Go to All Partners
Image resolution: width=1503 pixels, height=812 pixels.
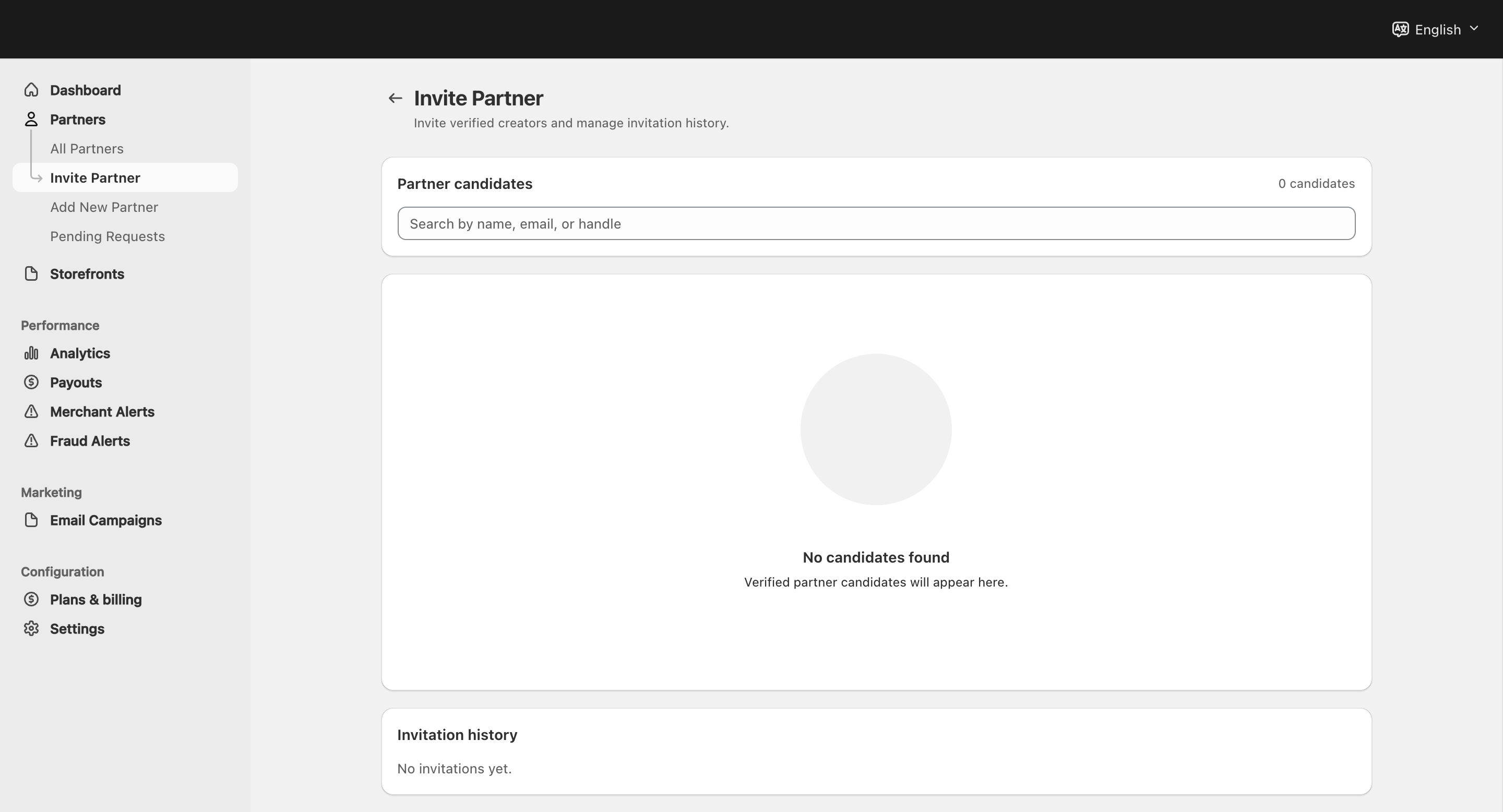click(87, 148)
